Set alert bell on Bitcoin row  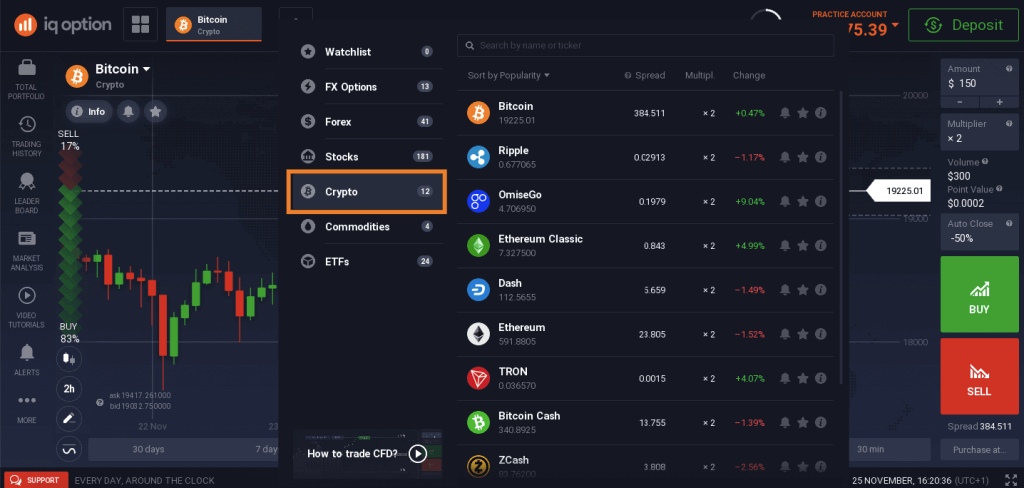click(785, 113)
